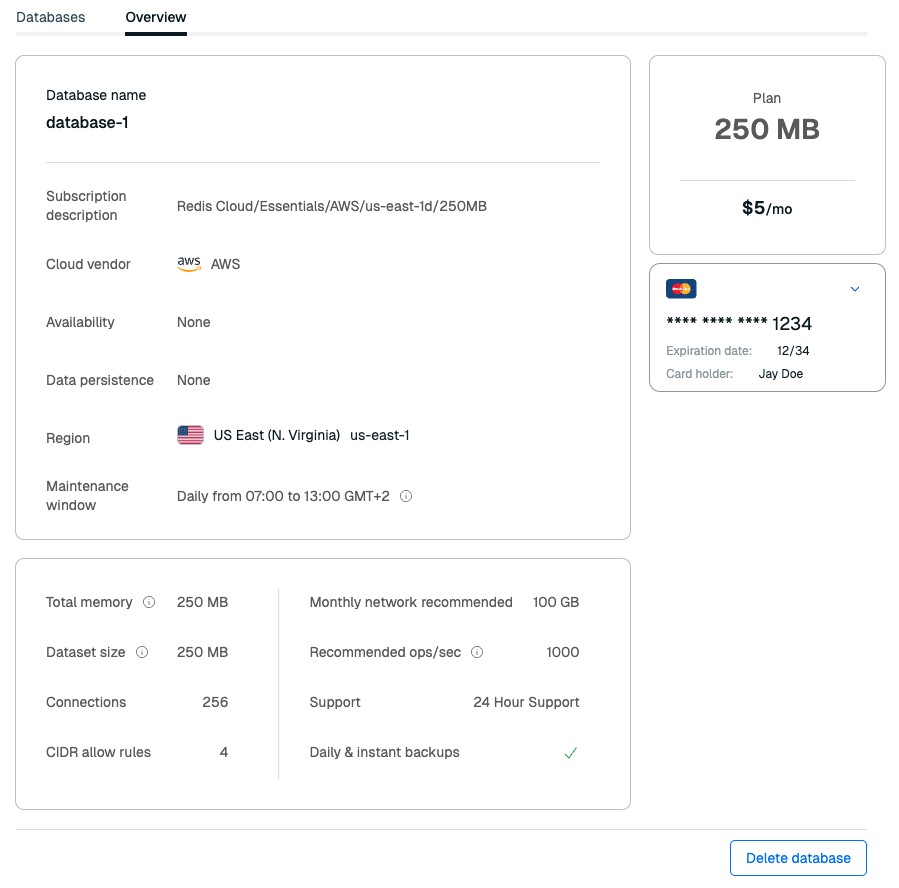Click the database-1 name heading
Screen dimensions: 899x888
[87, 122]
